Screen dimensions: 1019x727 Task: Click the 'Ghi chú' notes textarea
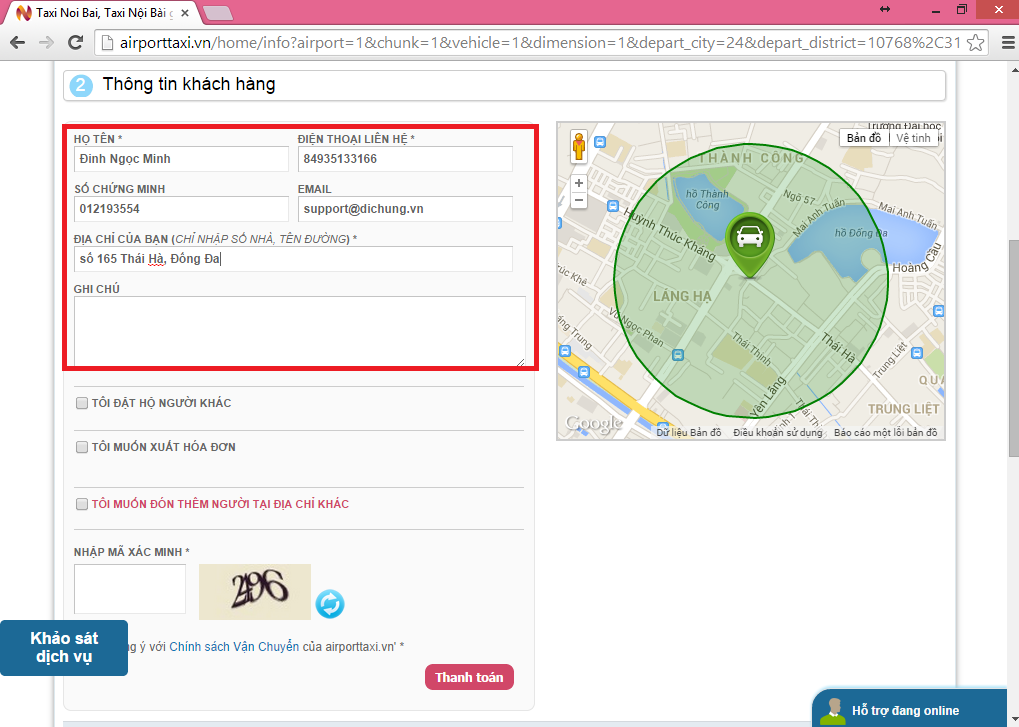click(x=299, y=331)
